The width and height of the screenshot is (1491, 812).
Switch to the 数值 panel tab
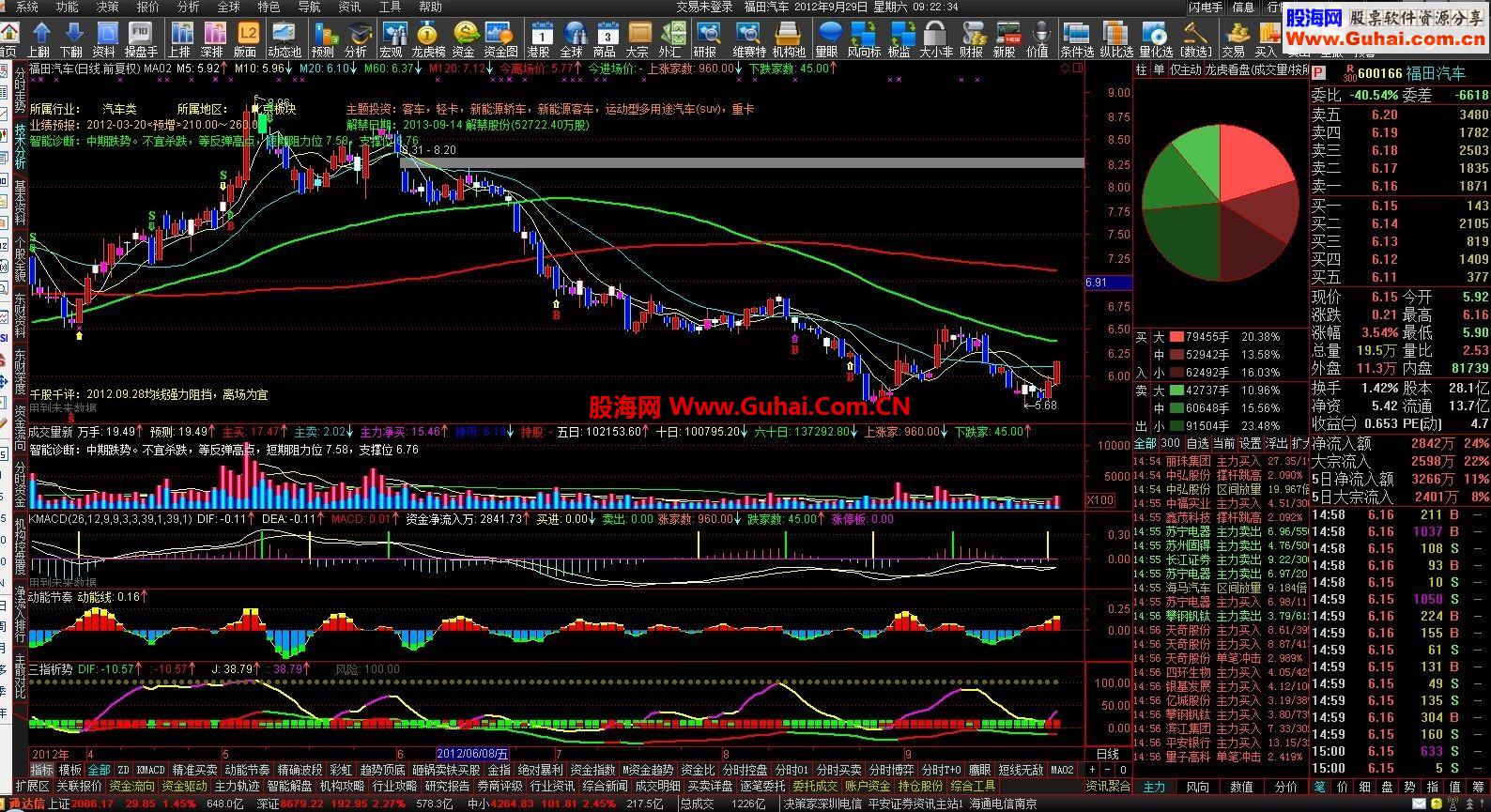1241,787
